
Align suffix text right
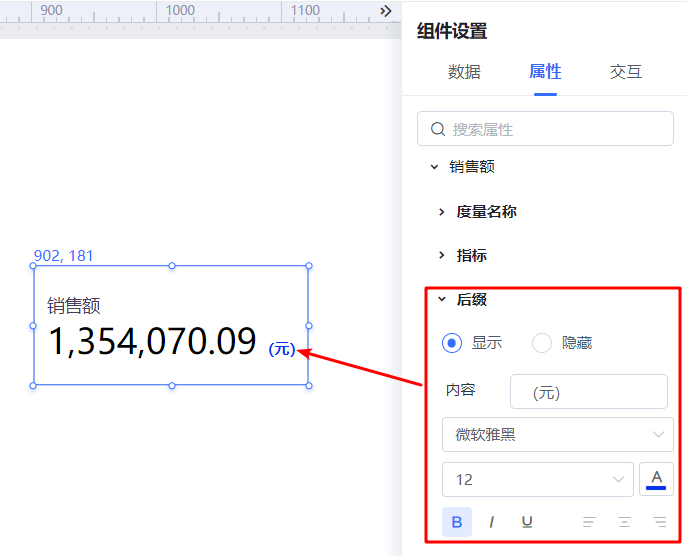coord(659,522)
